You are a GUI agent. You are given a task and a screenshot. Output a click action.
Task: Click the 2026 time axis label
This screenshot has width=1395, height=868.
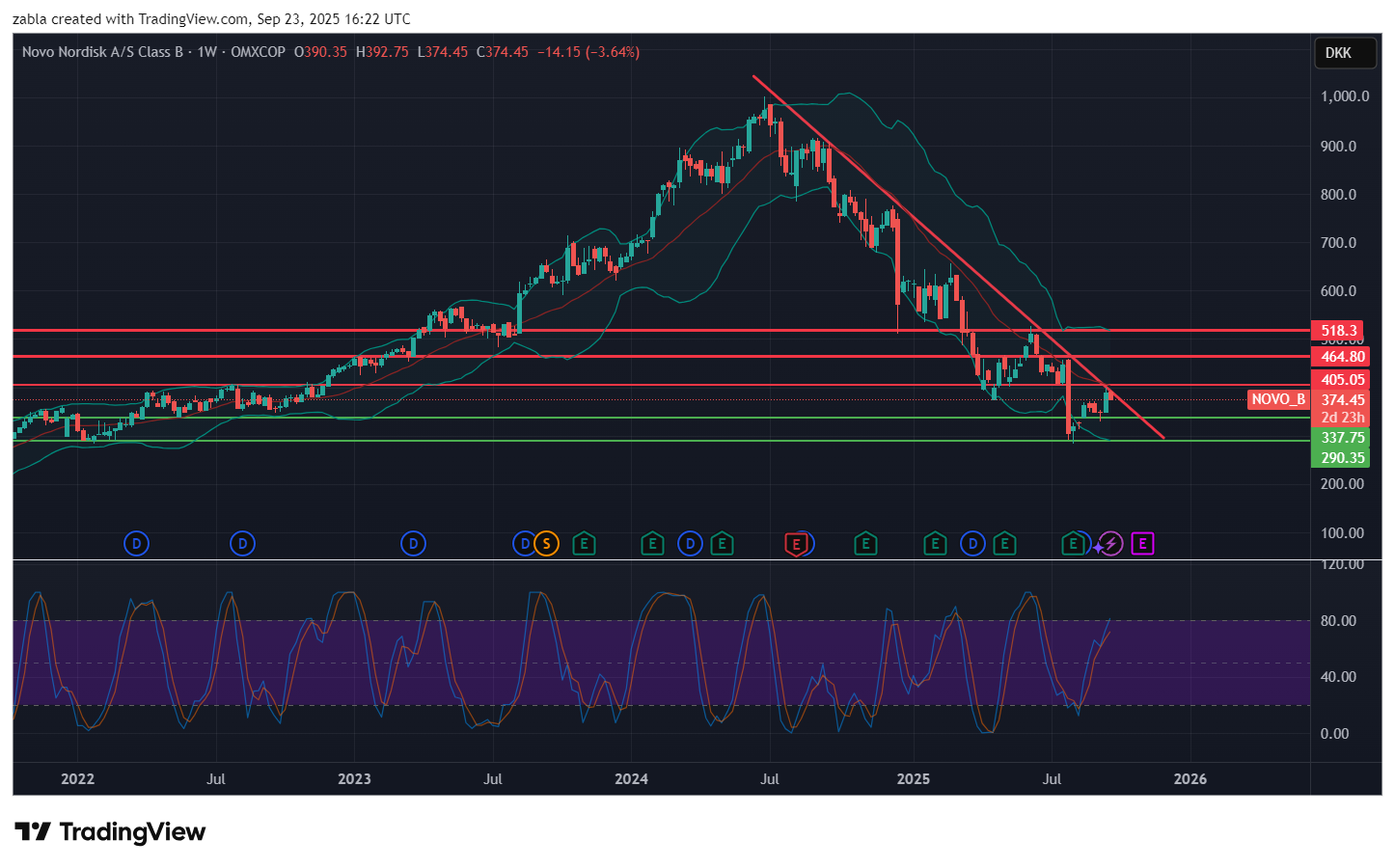tap(1190, 779)
